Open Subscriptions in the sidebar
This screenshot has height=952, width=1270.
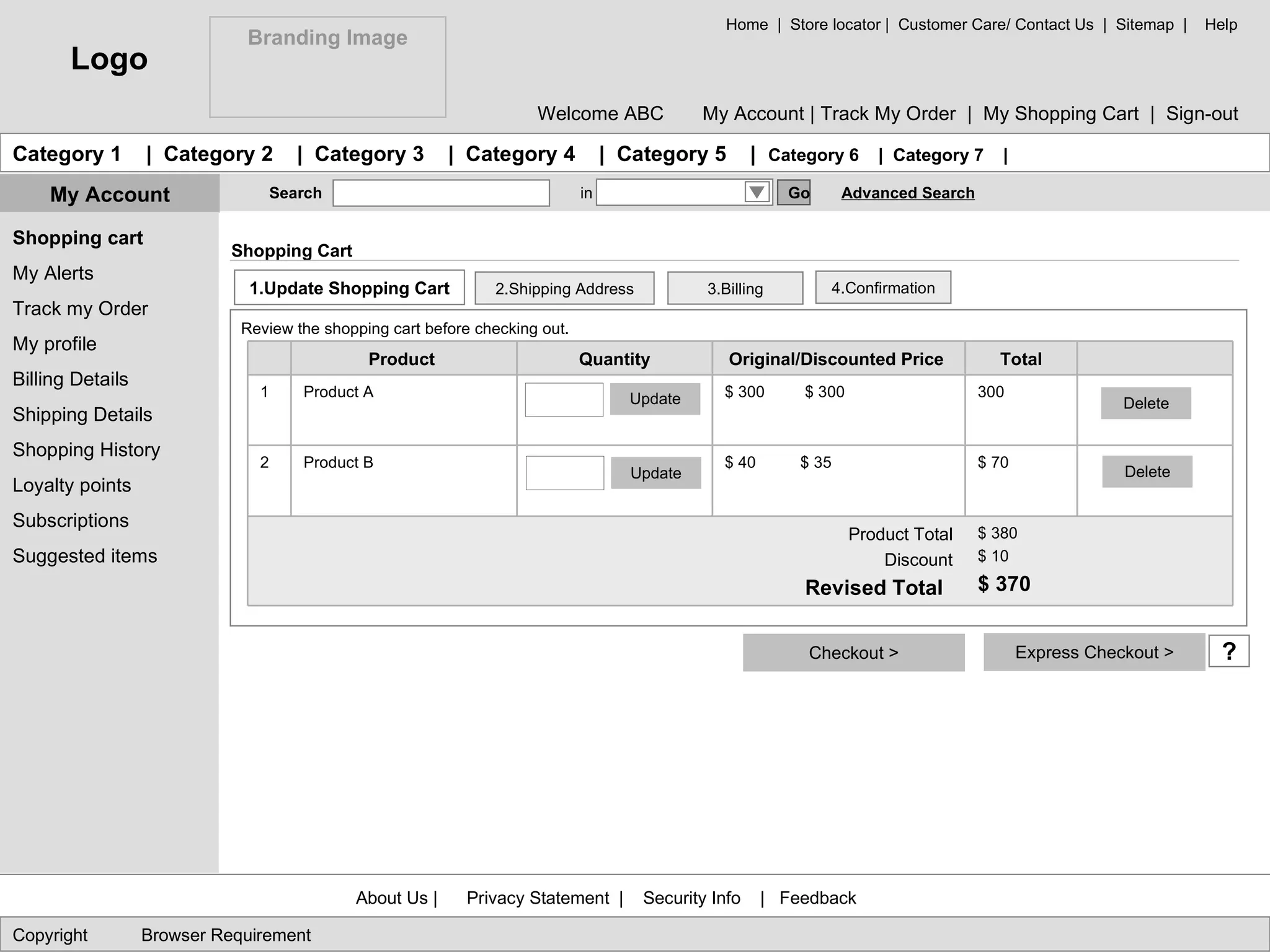tap(71, 521)
